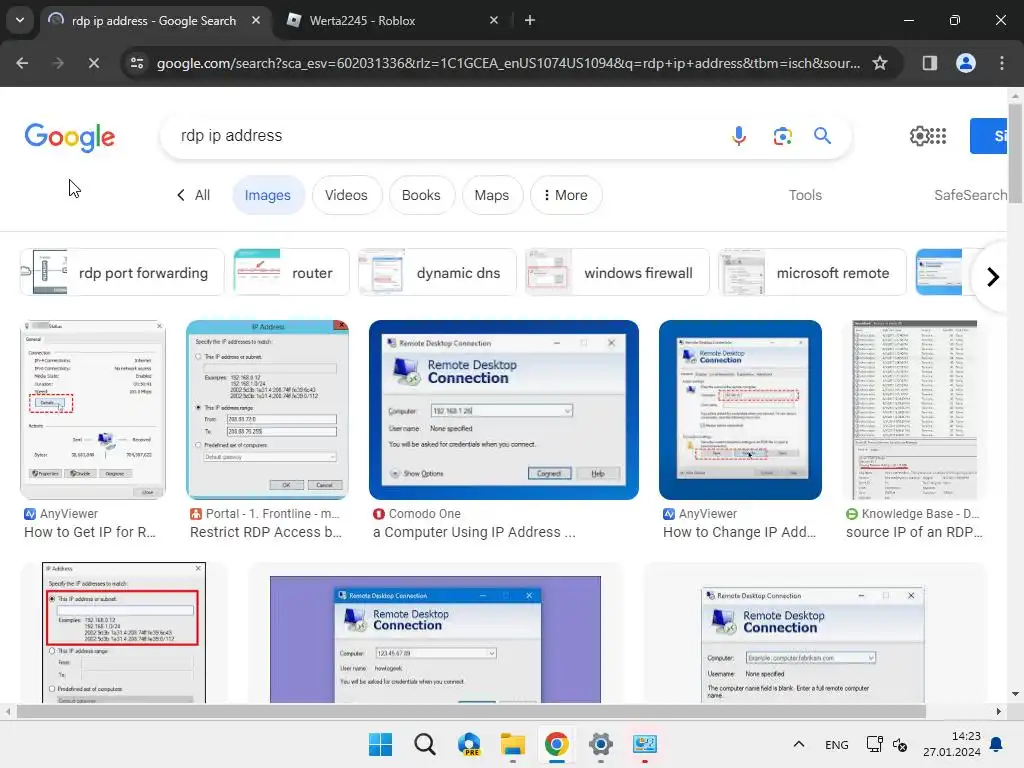This screenshot has height=768, width=1024.
Task: Open SafeSearch settings
Action: (970, 195)
